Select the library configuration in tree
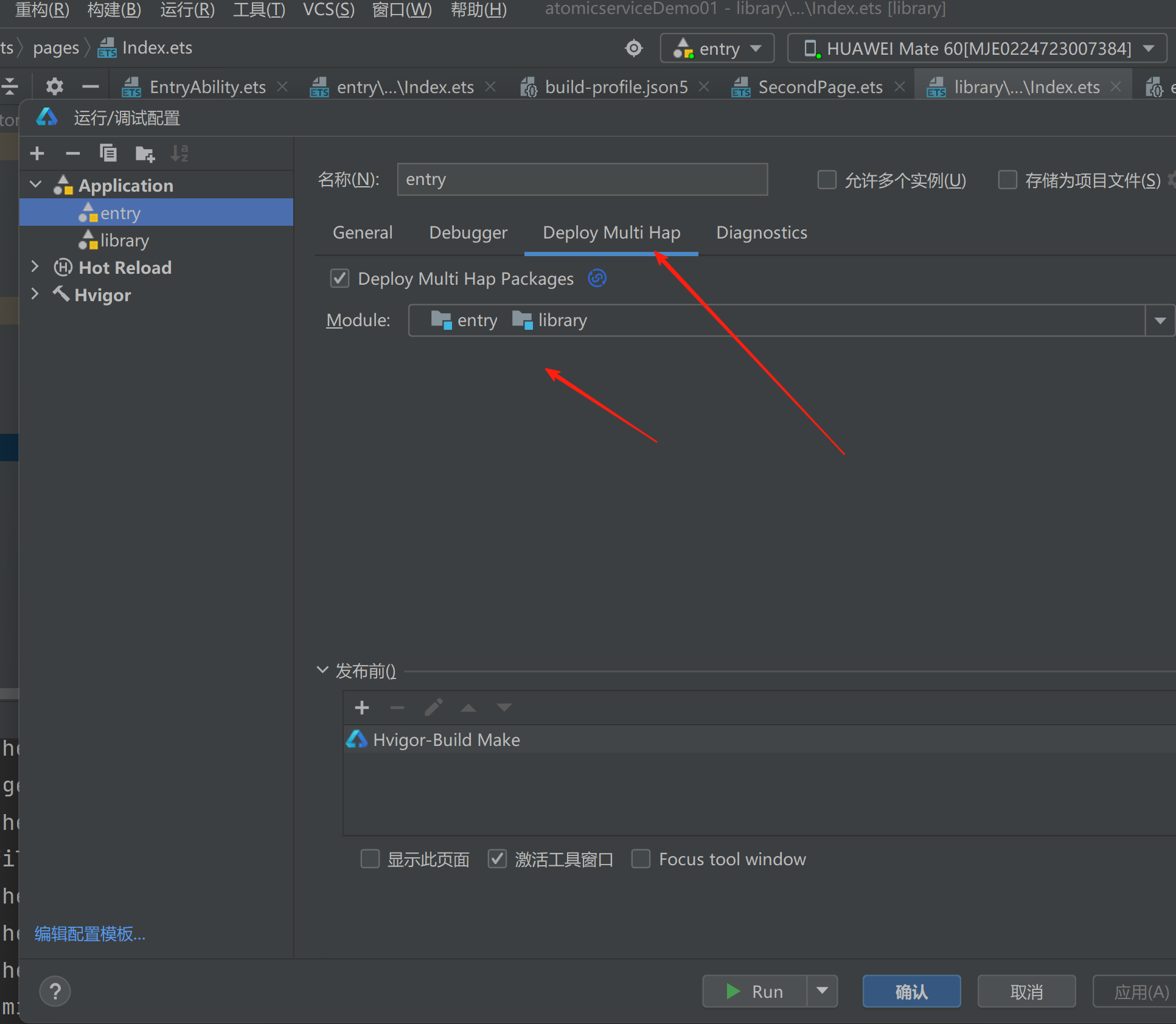 (x=156, y=240)
